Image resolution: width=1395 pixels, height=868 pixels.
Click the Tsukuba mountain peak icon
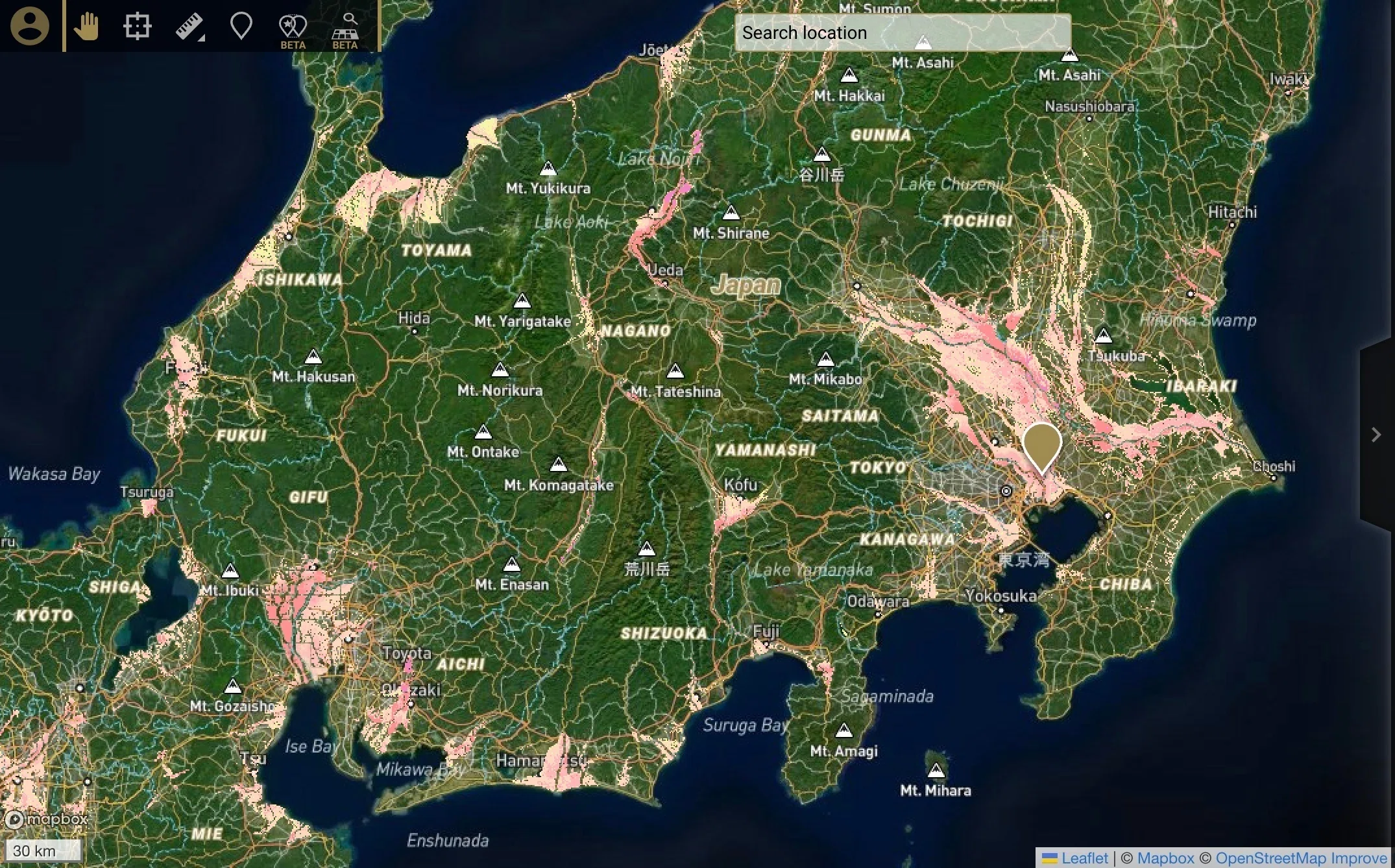1104,335
